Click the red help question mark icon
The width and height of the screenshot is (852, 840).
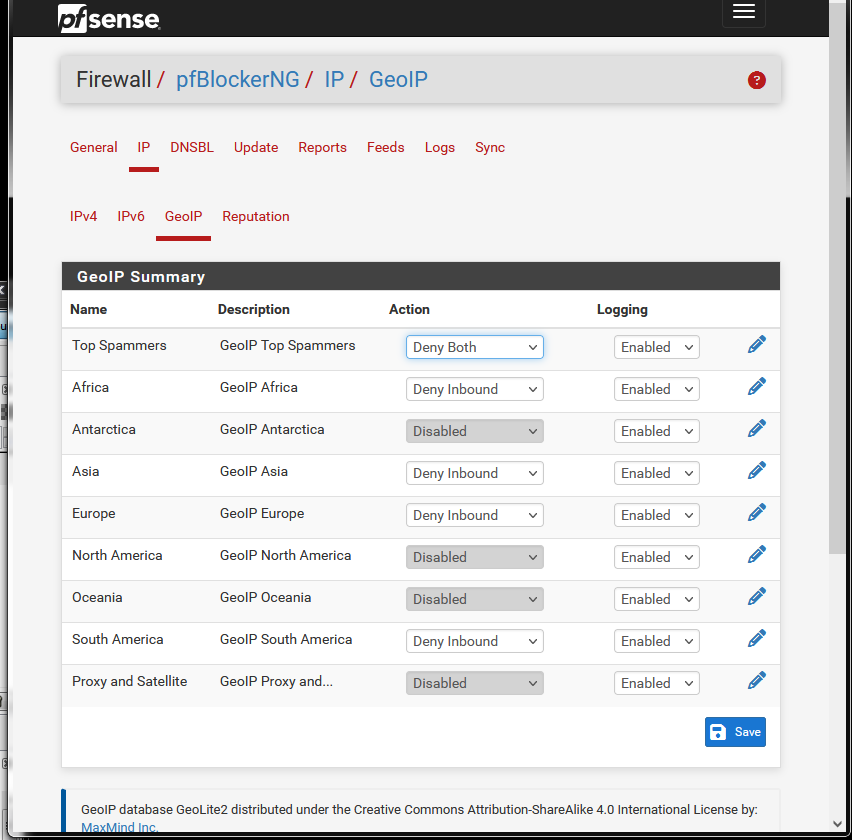pos(756,80)
